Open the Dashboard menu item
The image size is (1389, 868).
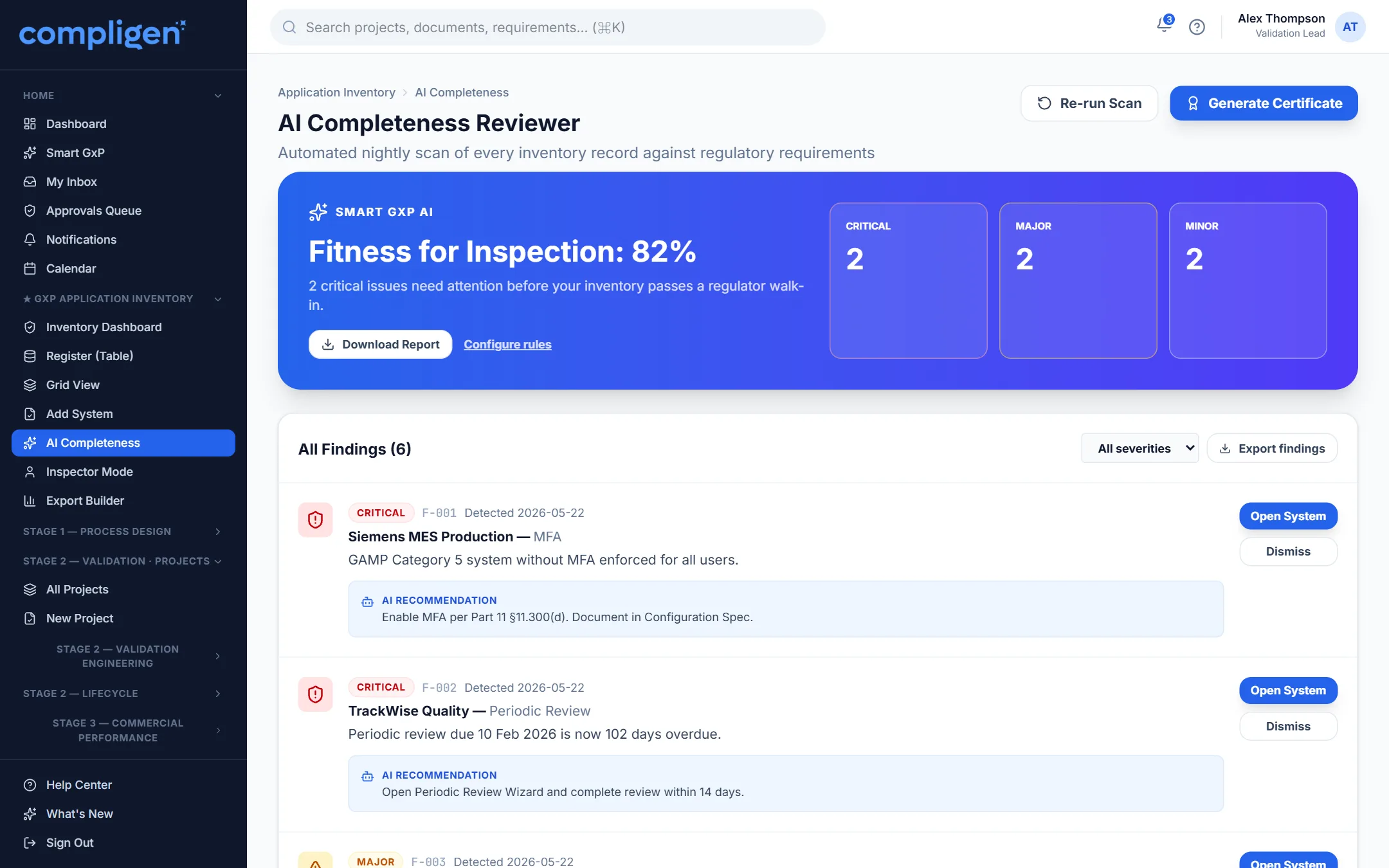coord(123,123)
